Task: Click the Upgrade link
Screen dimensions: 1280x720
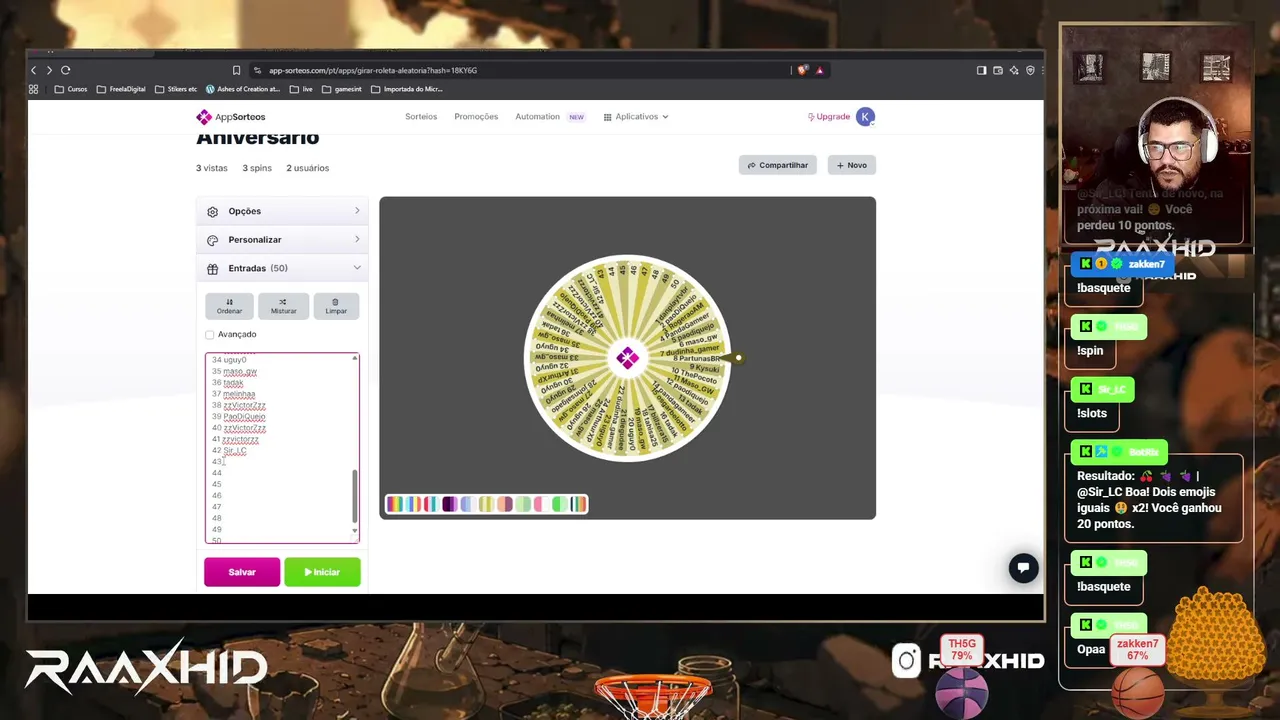Action: coord(829,117)
